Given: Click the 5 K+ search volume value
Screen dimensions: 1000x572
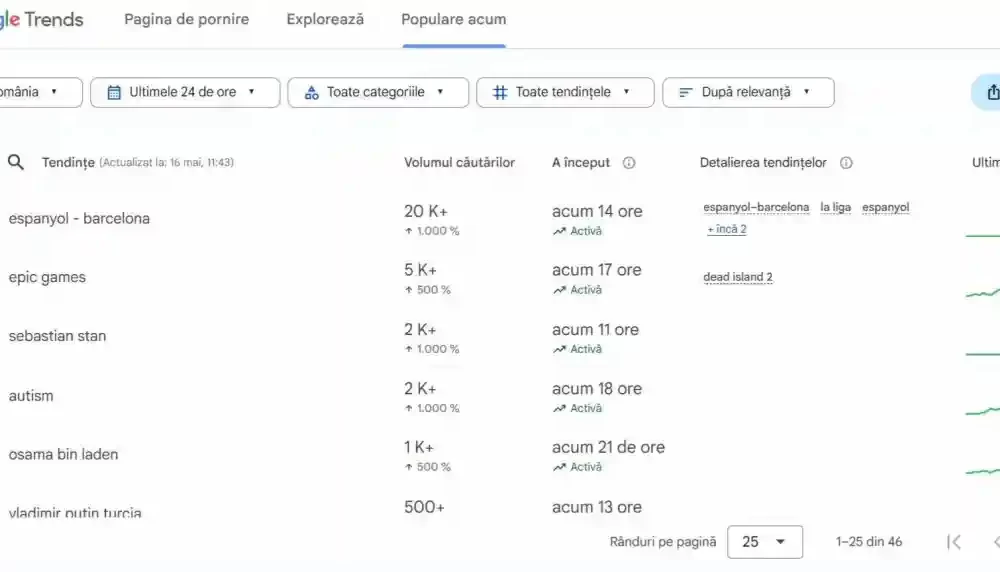Looking at the screenshot, I should pyautogui.click(x=420, y=270).
